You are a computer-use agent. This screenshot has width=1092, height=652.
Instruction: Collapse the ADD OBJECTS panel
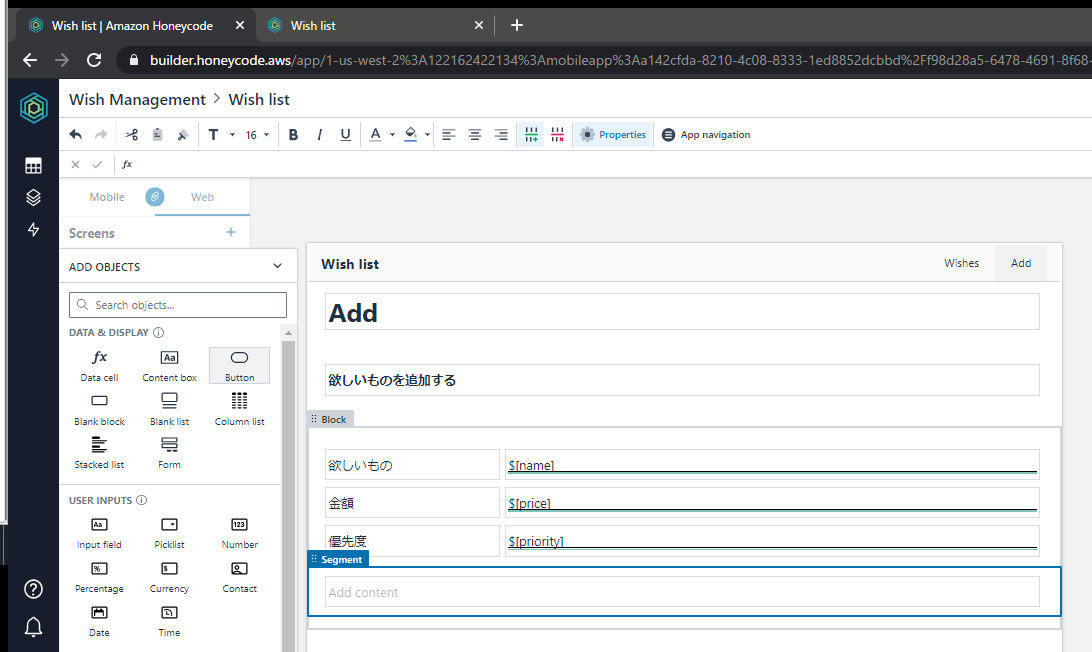[x=277, y=266]
